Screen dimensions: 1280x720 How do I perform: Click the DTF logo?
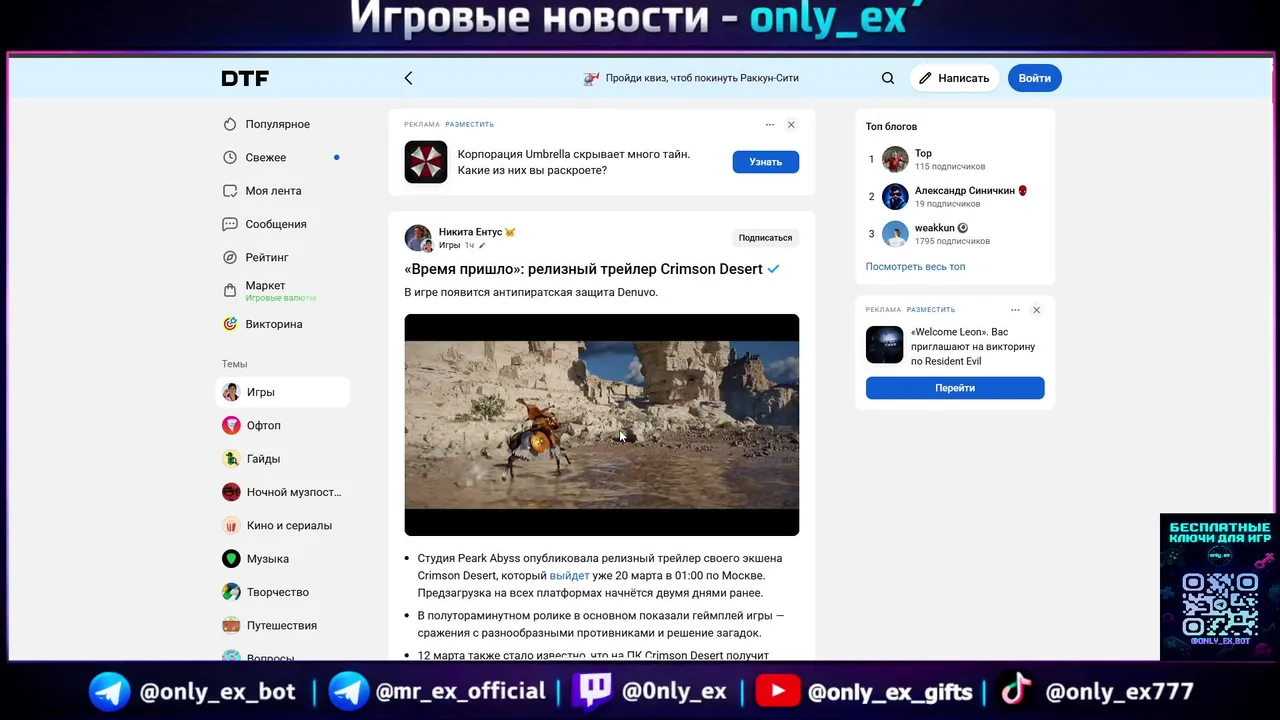click(x=245, y=78)
